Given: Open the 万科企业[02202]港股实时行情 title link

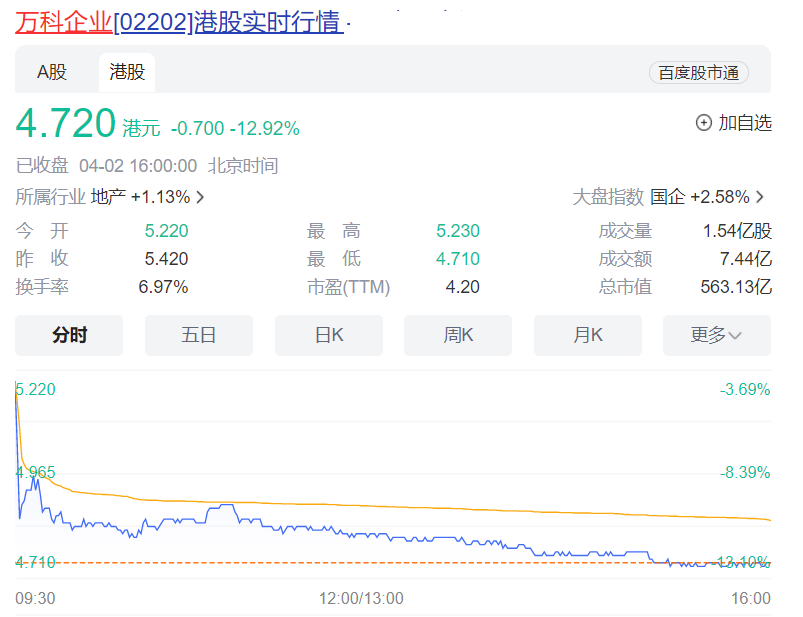Looking at the screenshot, I should coord(179,22).
